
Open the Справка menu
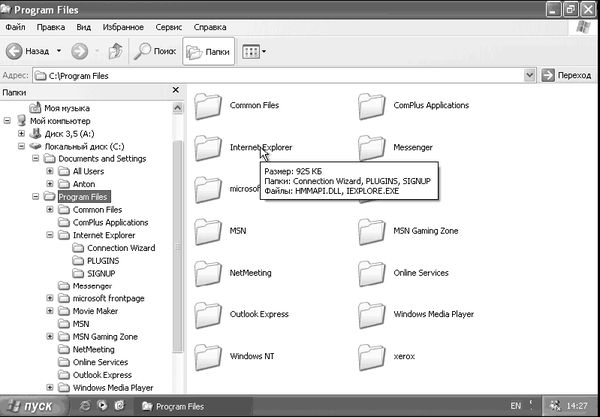(210, 27)
